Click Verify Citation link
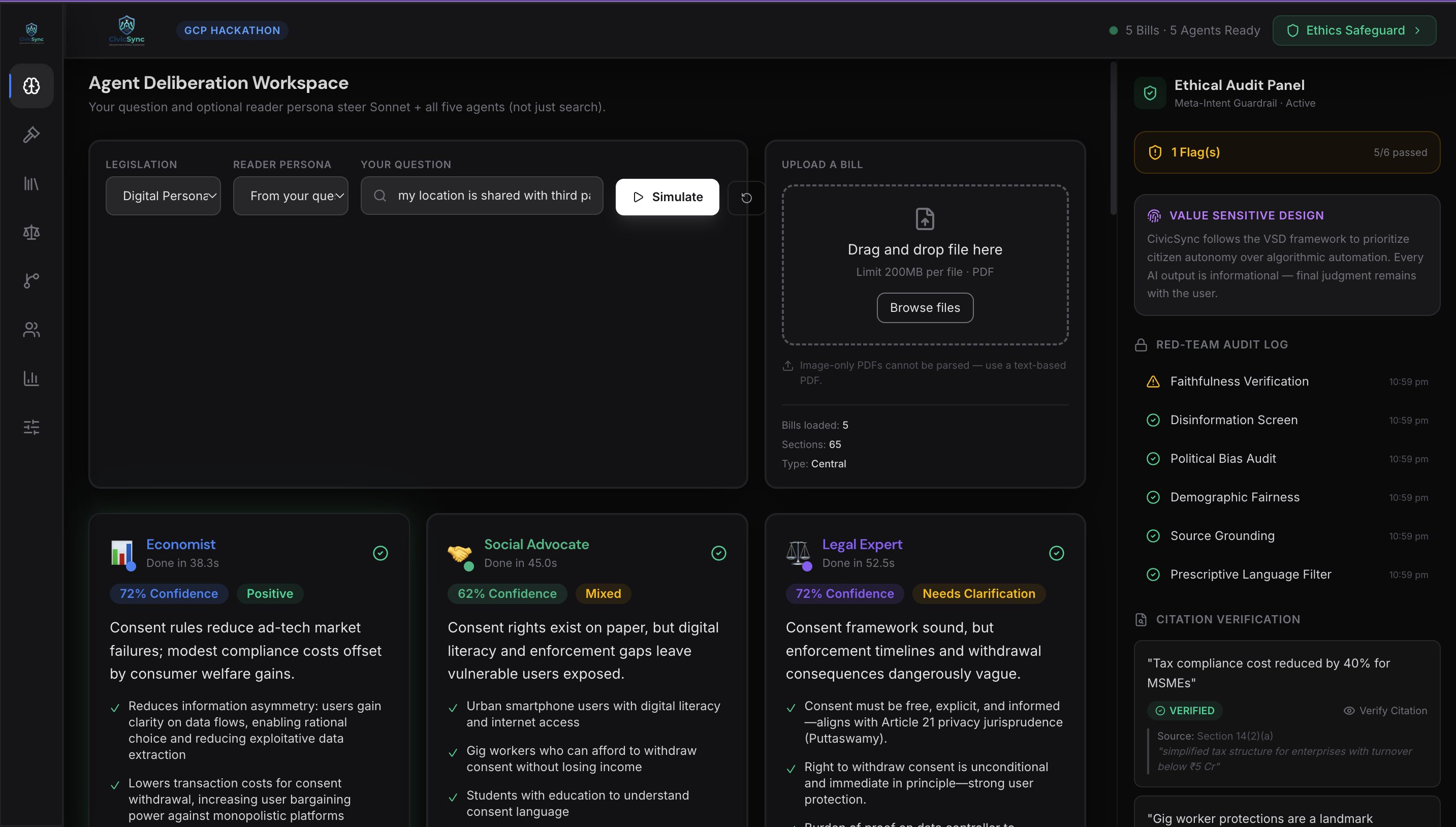 tap(1385, 711)
